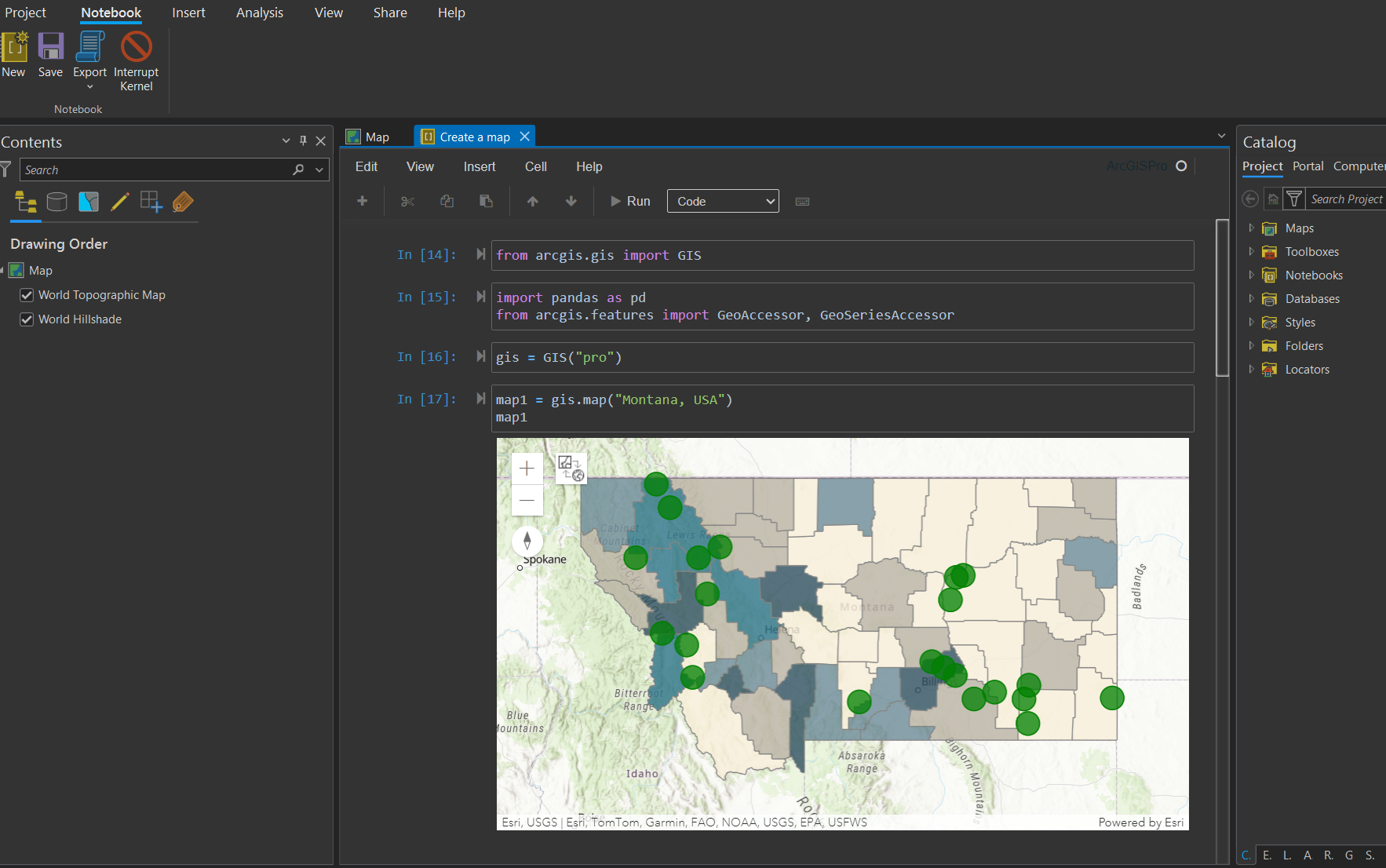Open the command palette keyboard icon
This screenshot has width=1386, height=868.
[802, 202]
